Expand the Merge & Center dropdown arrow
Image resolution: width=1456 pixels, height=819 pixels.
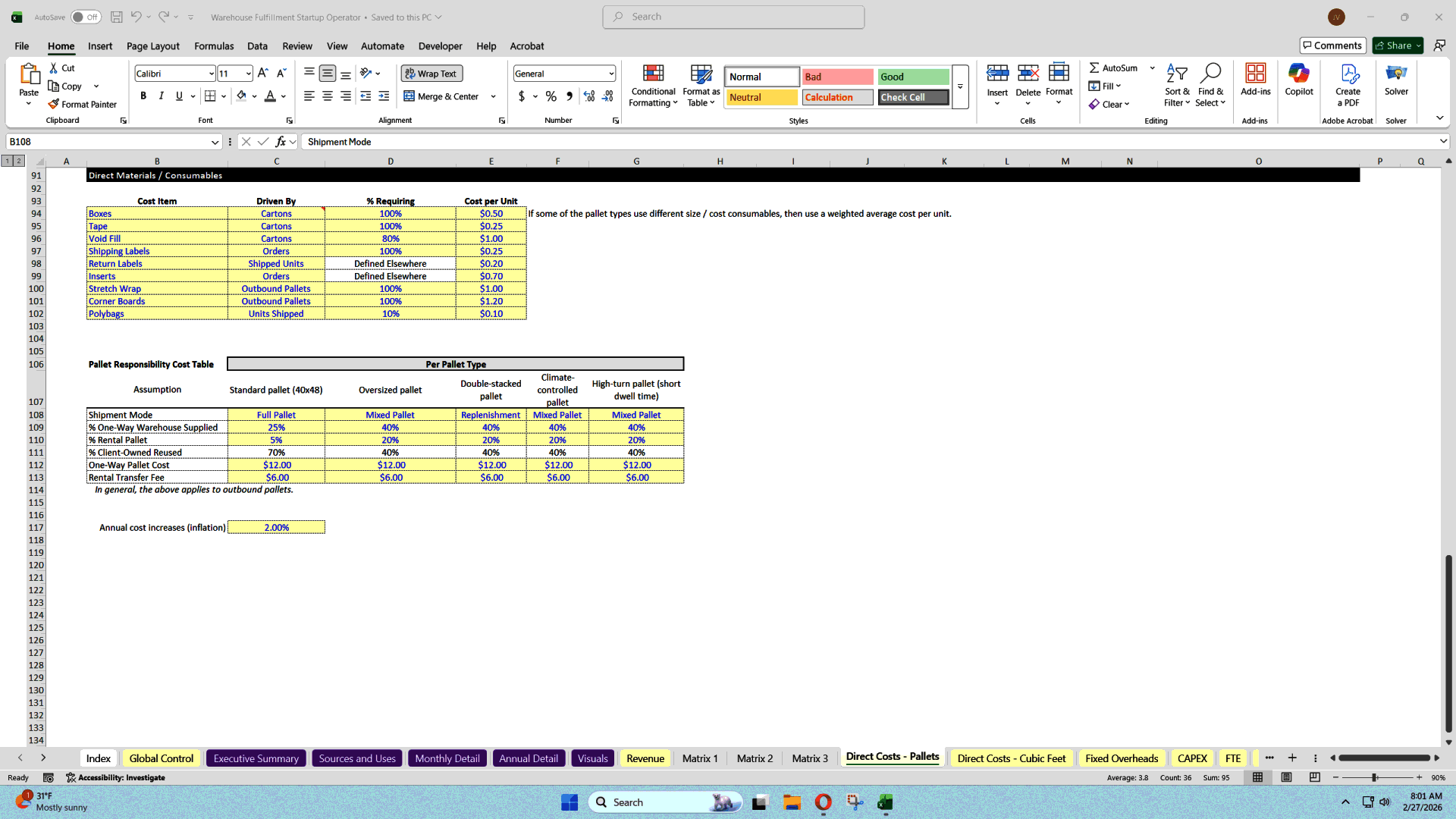point(493,96)
